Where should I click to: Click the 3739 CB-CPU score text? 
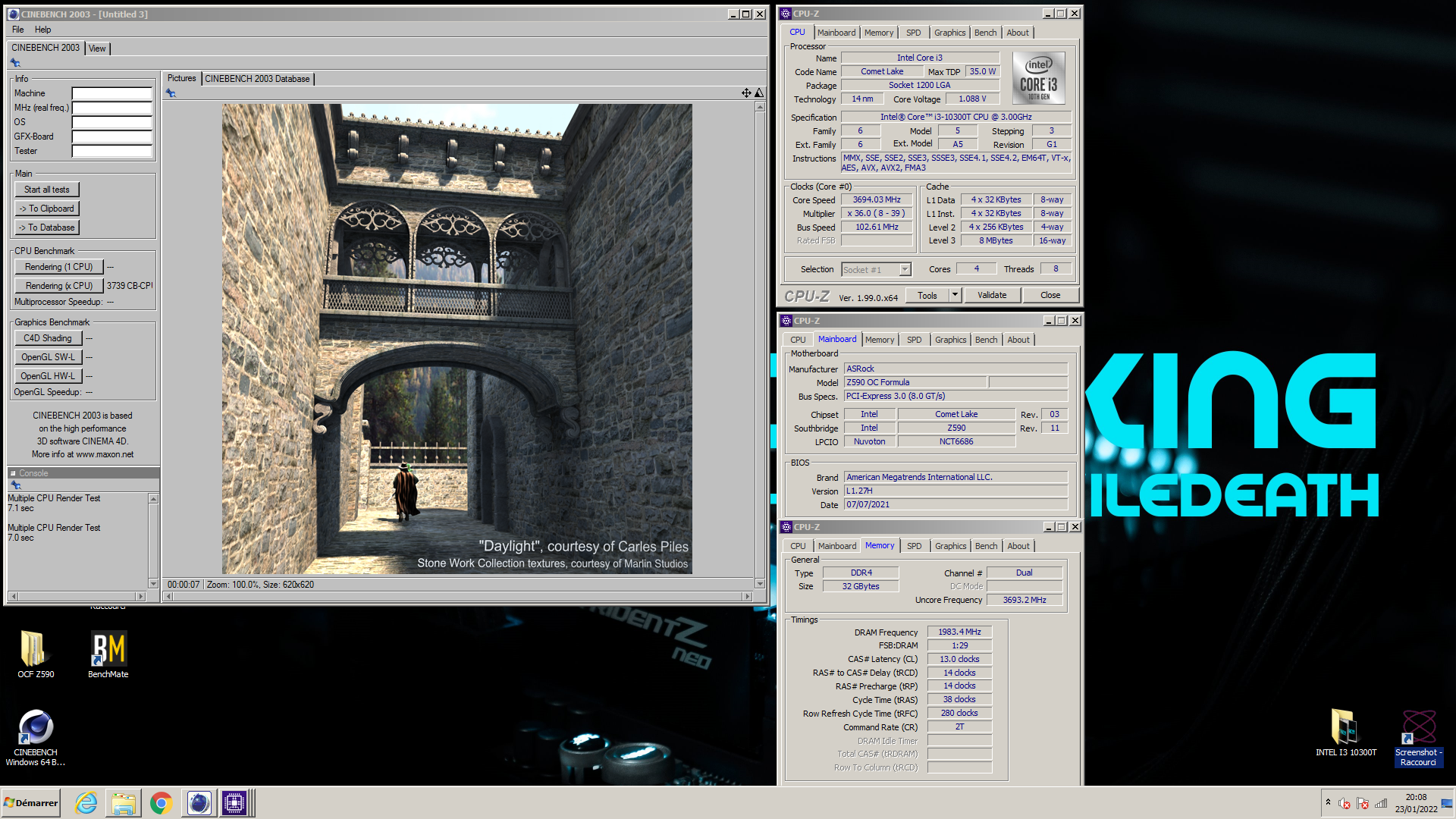(130, 286)
